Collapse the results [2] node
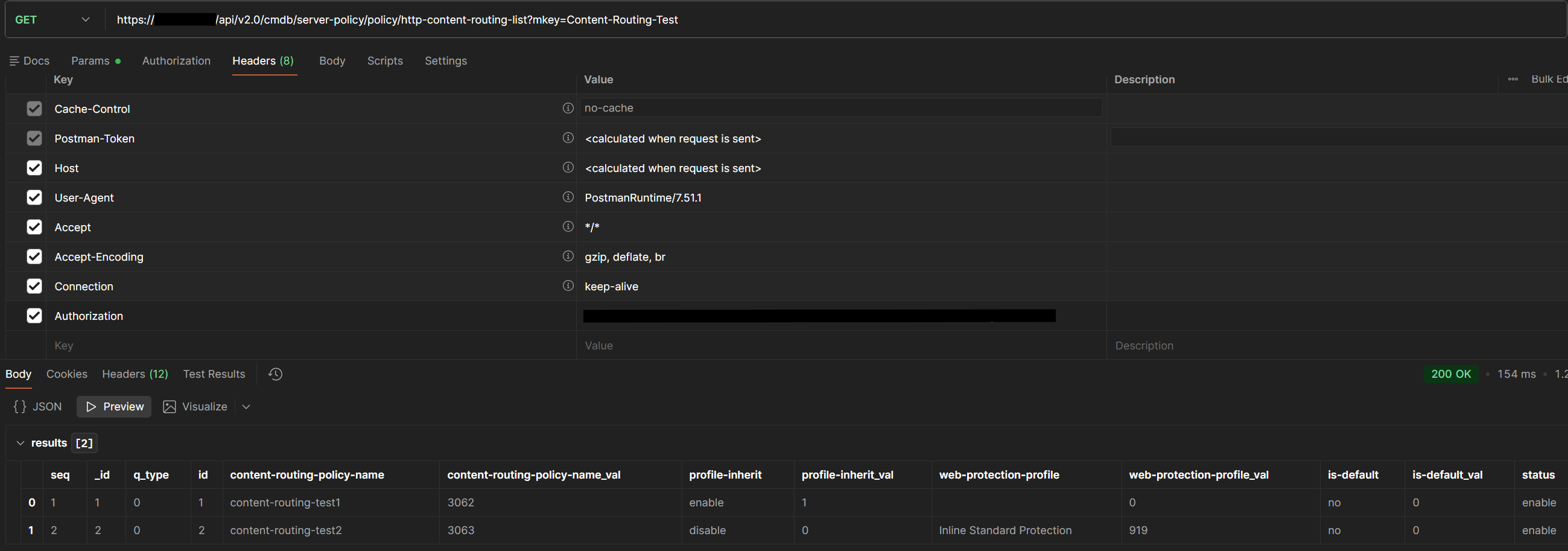This screenshot has width=1568, height=551. 20,442
